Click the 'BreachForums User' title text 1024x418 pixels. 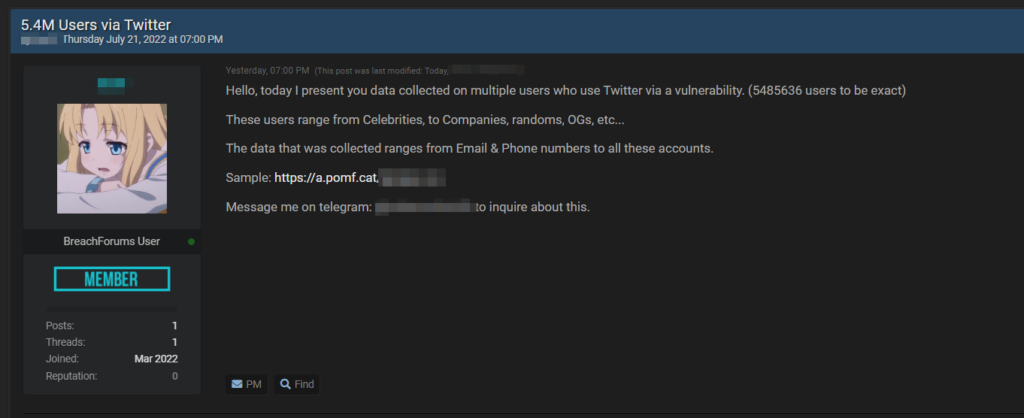click(111, 242)
